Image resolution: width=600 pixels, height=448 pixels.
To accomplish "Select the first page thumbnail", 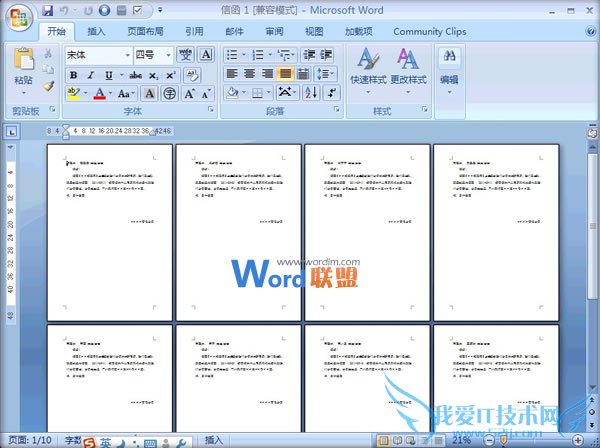I will coord(110,232).
